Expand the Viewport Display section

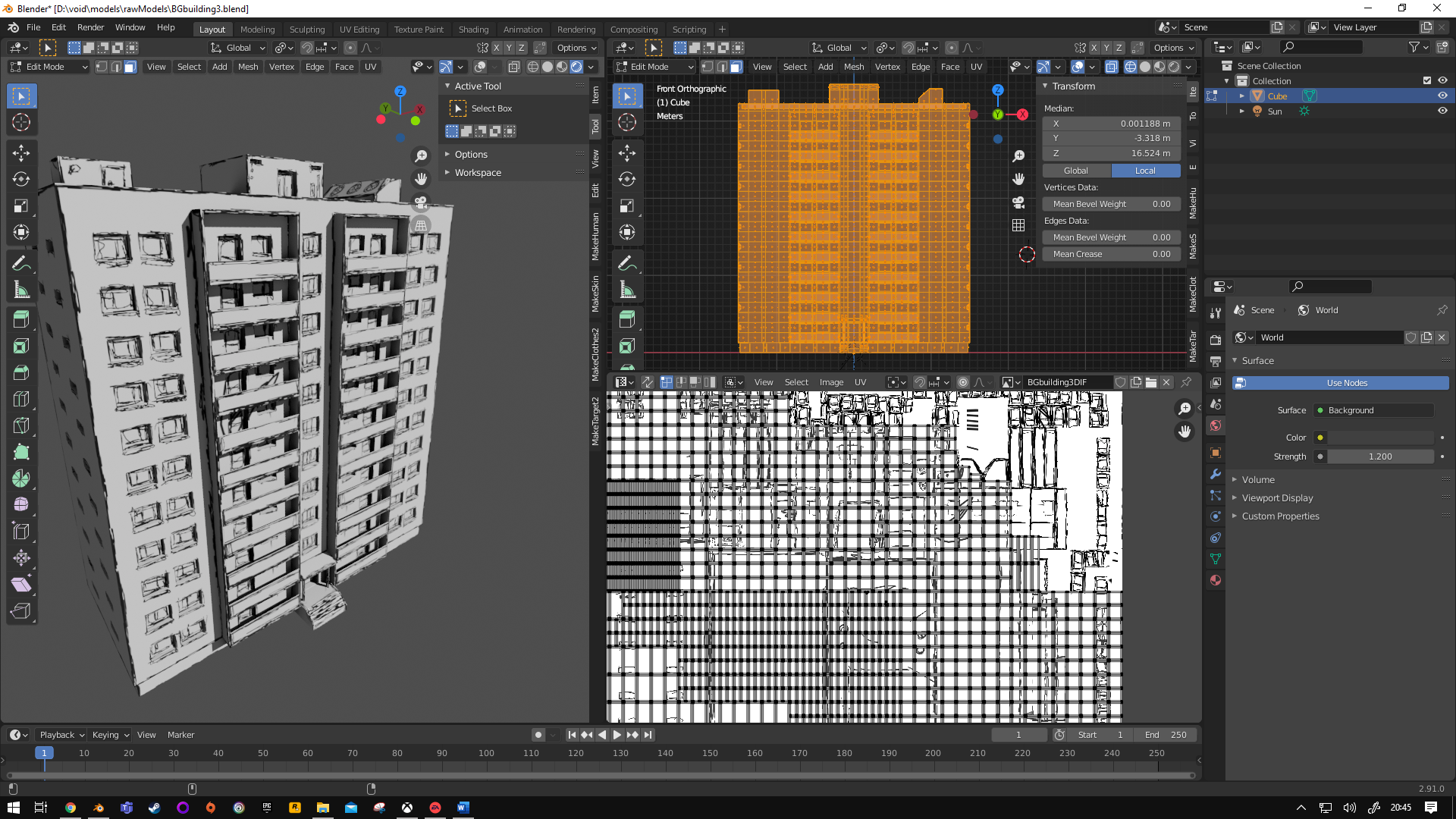click(1277, 497)
